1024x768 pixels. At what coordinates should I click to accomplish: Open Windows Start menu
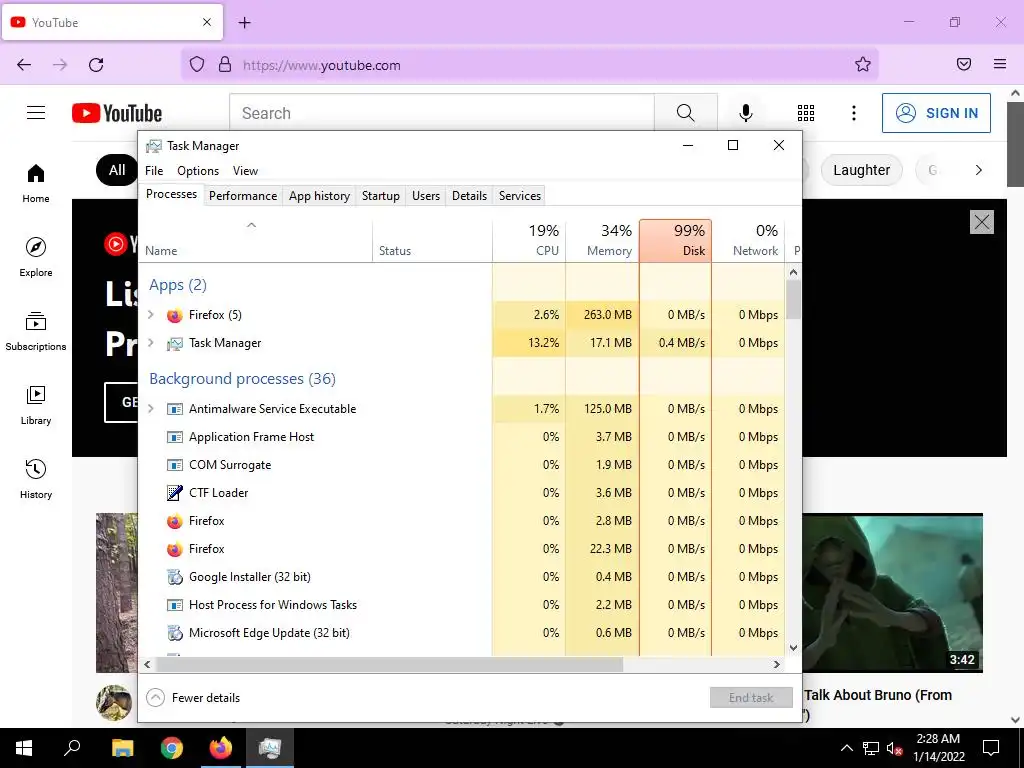point(24,748)
